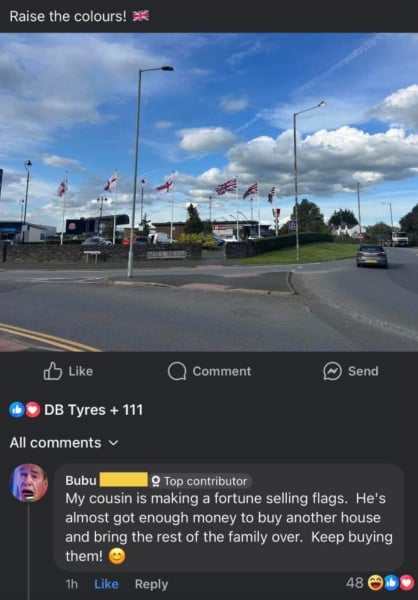Tap the heart reaction icon on comment
The width and height of the screenshot is (418, 600).
(407, 583)
